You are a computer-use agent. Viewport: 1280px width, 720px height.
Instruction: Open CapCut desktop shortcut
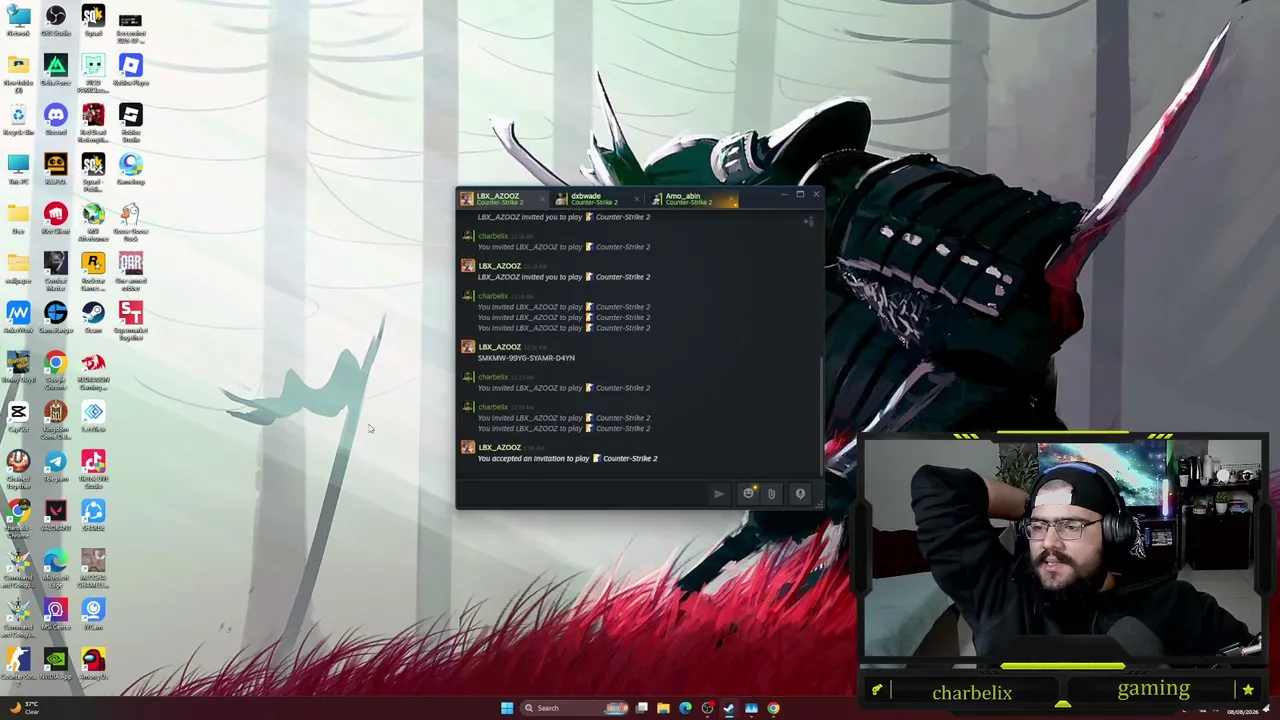[18, 416]
